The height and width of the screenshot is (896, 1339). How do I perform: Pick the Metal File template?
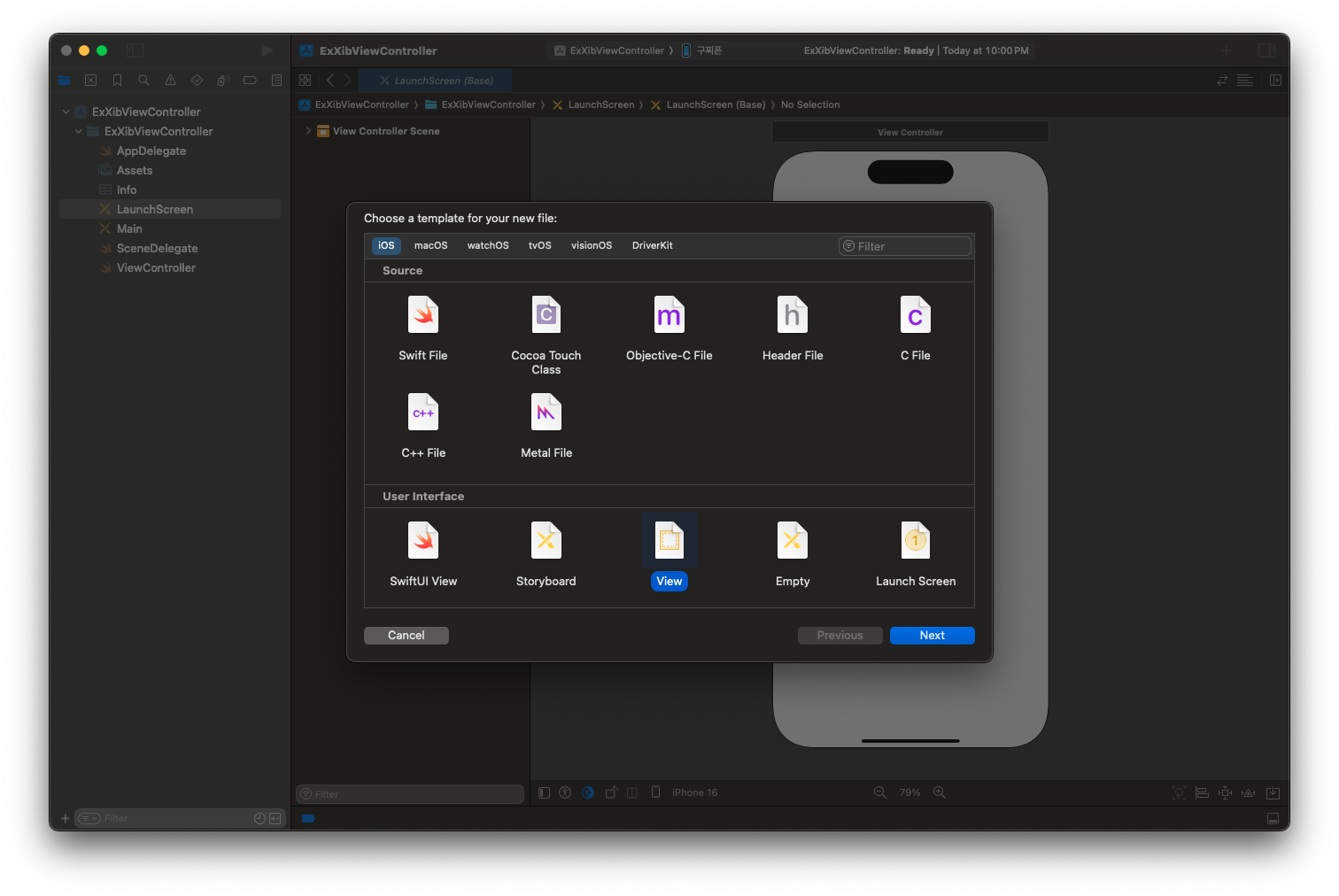click(546, 426)
